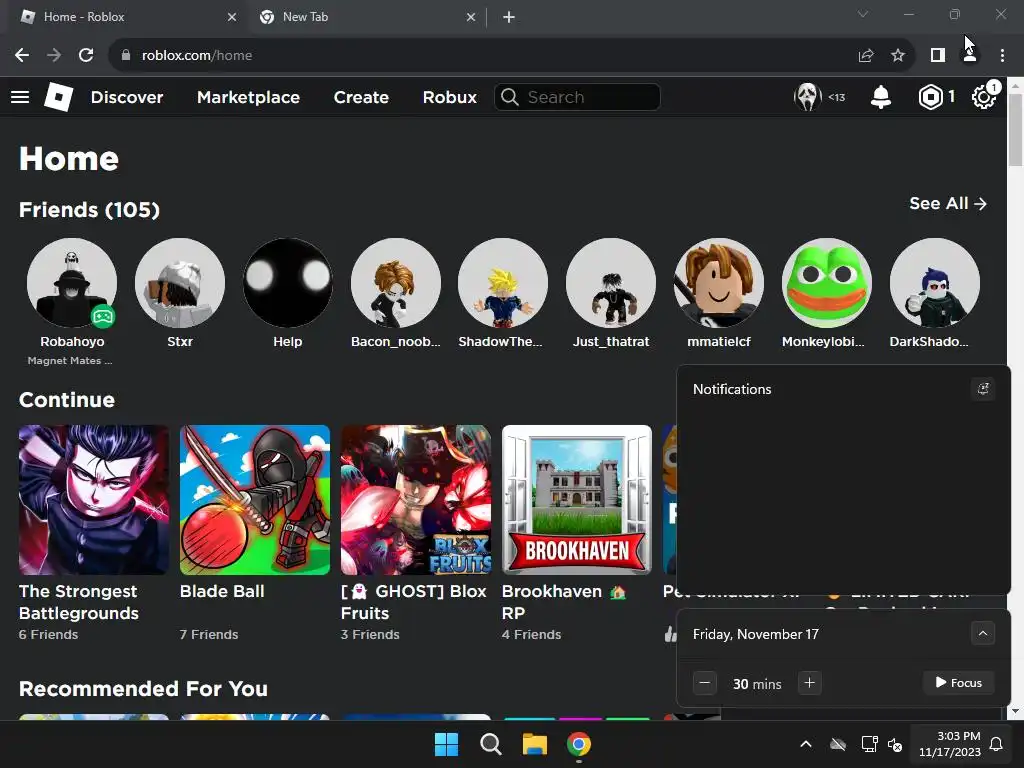Viewport: 1024px width, 768px height.
Task: Share this page icon in address bar
Action: (866, 56)
